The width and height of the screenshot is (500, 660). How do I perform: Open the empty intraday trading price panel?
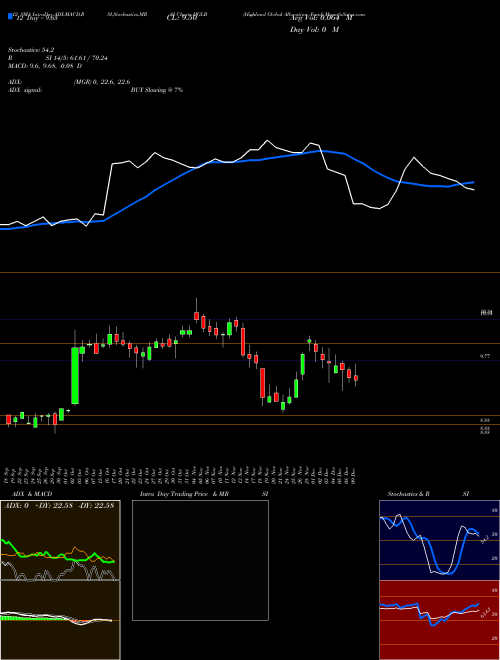point(200,560)
